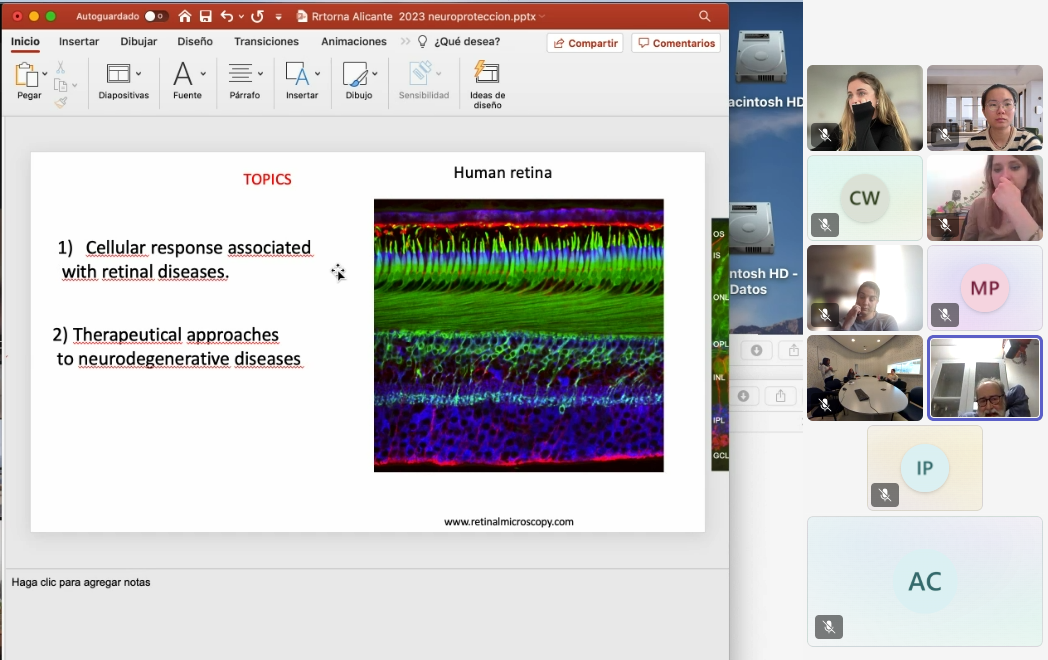Screen dimensions: 1048x660
Task: Open the Dibujo dropdown menu
Action: coord(375,74)
